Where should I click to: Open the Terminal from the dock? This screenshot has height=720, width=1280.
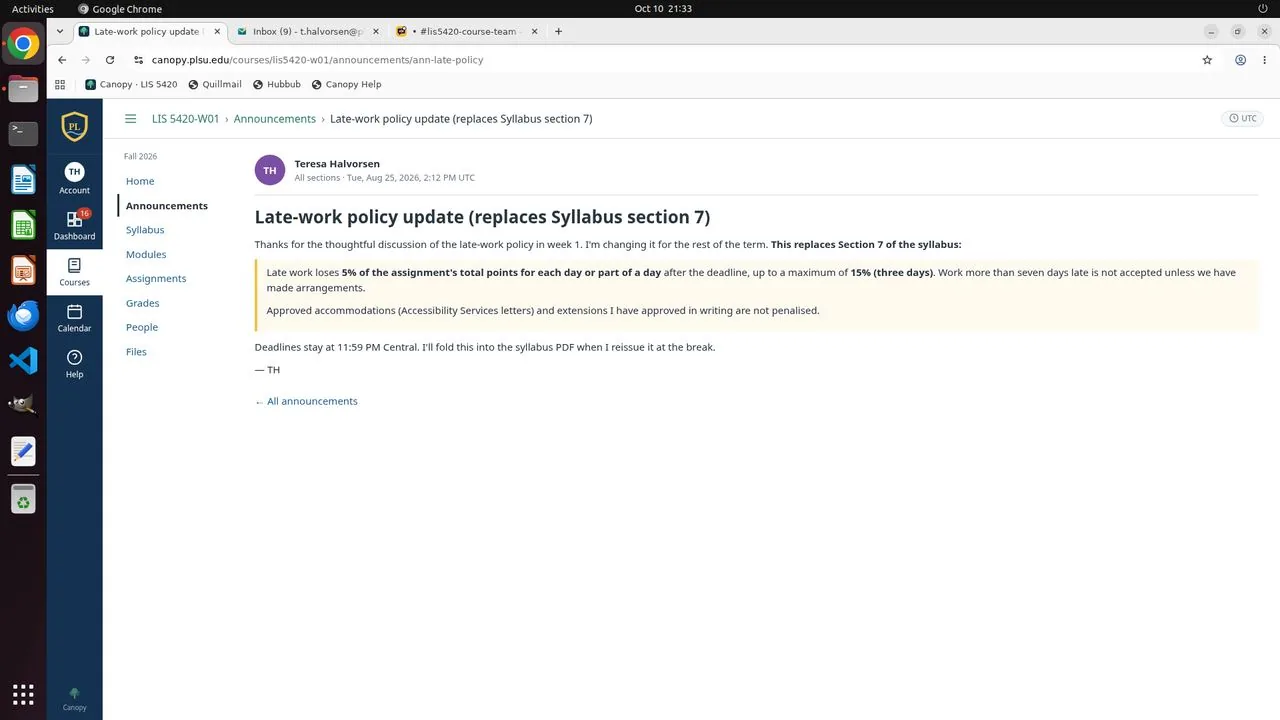23,132
